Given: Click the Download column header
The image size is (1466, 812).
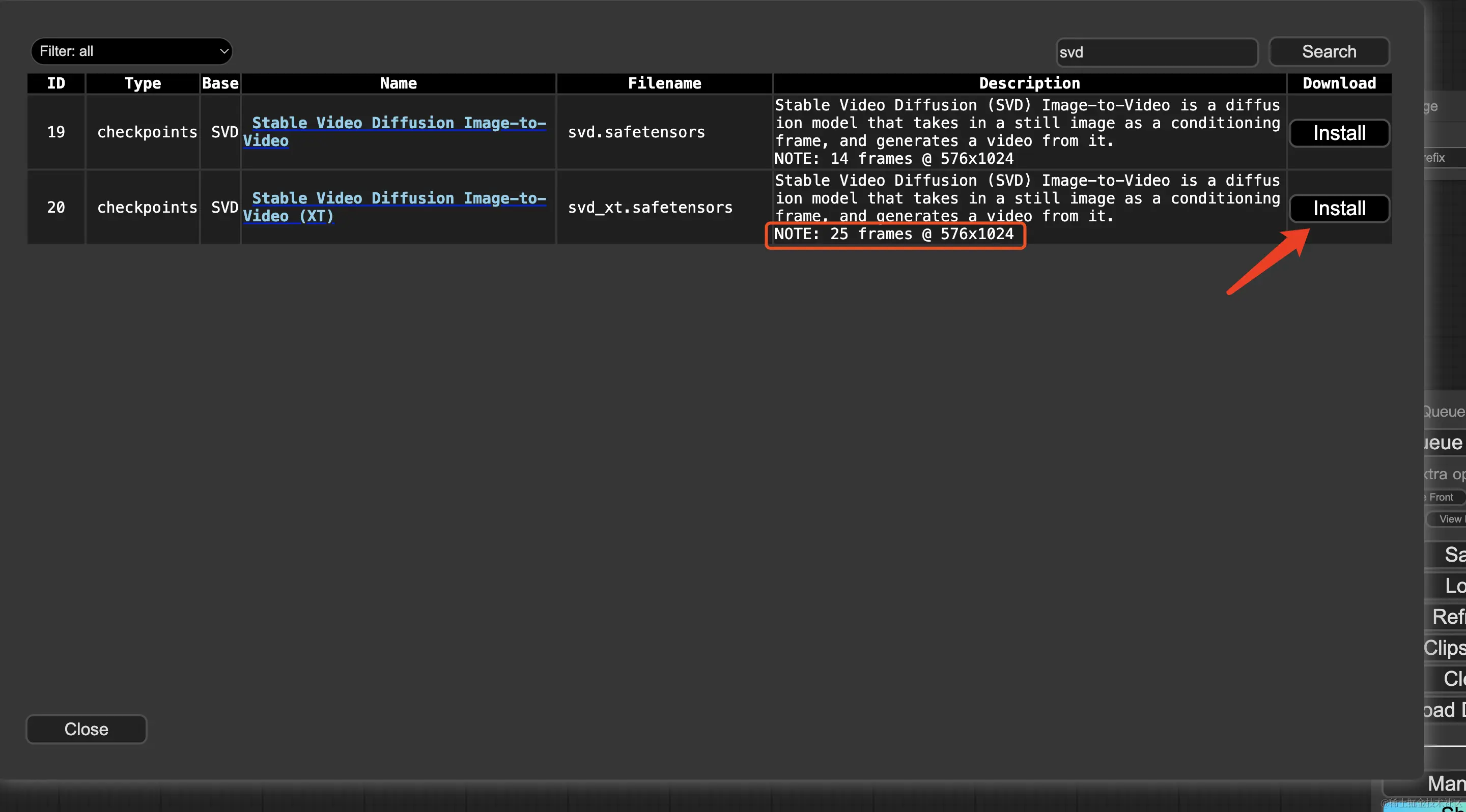Looking at the screenshot, I should [1339, 83].
